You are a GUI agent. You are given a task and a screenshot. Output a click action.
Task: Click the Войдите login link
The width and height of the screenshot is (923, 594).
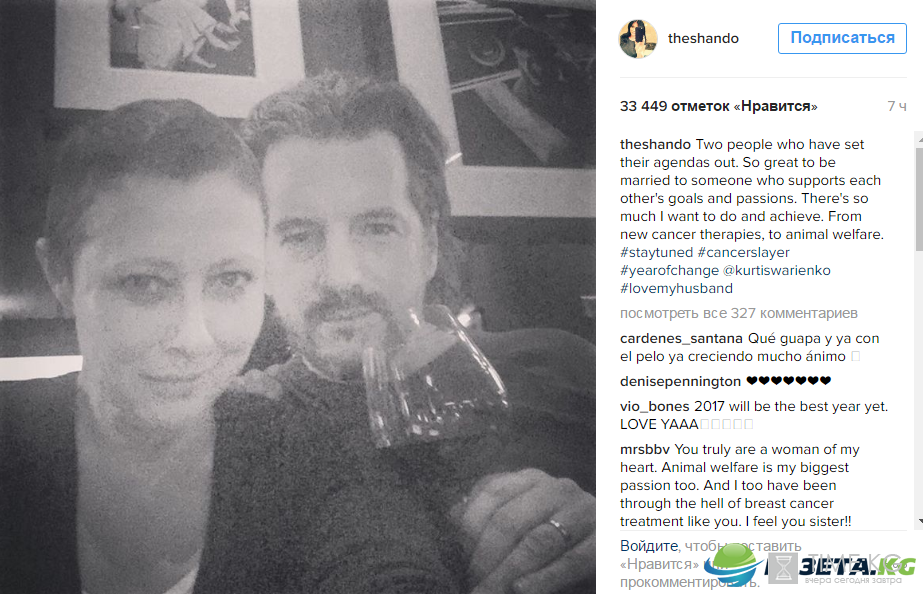(x=649, y=546)
